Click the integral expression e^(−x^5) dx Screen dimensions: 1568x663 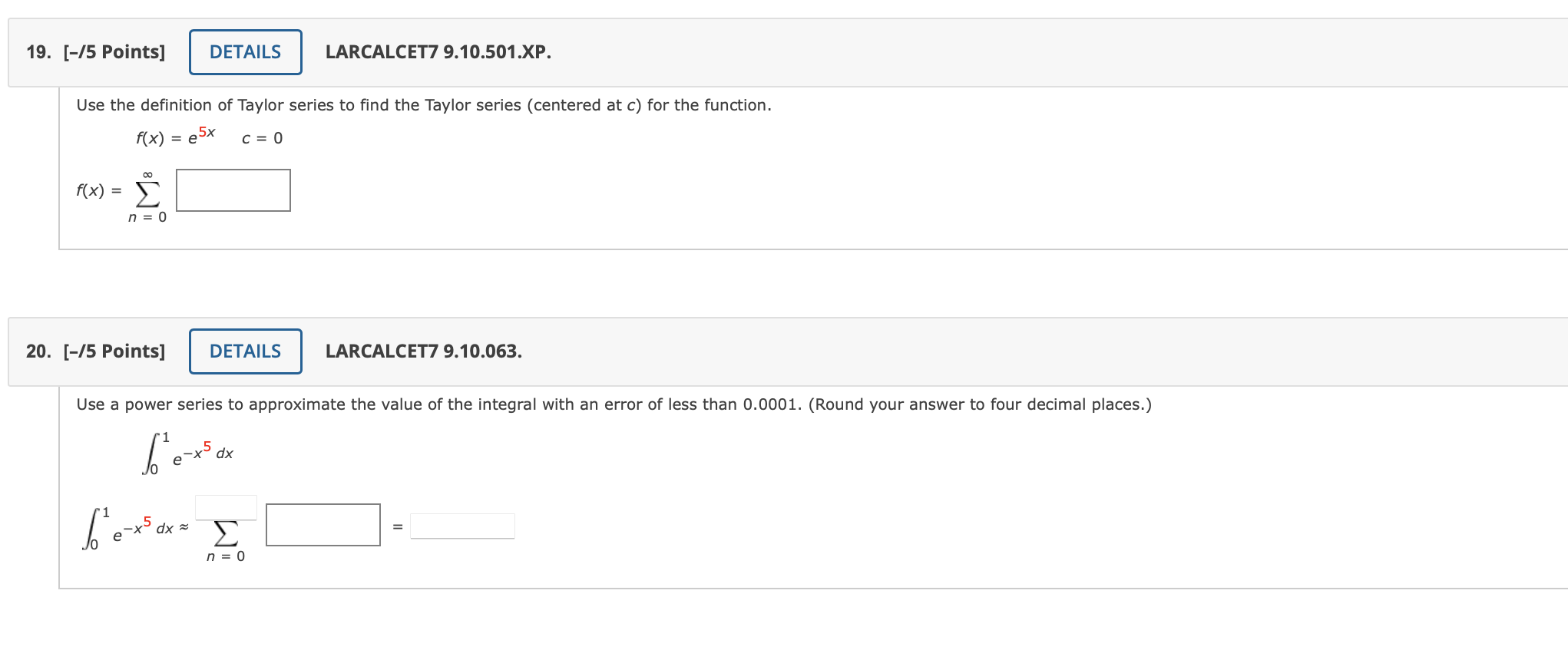click(x=188, y=453)
